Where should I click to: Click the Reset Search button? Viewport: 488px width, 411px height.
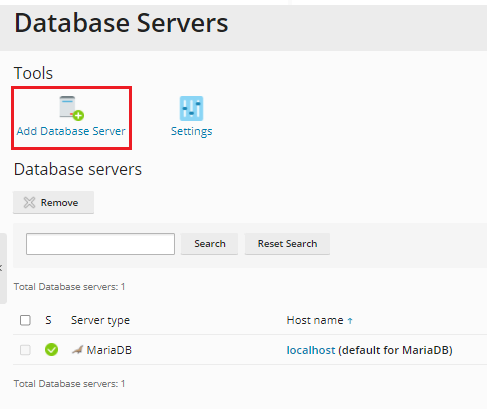click(287, 244)
